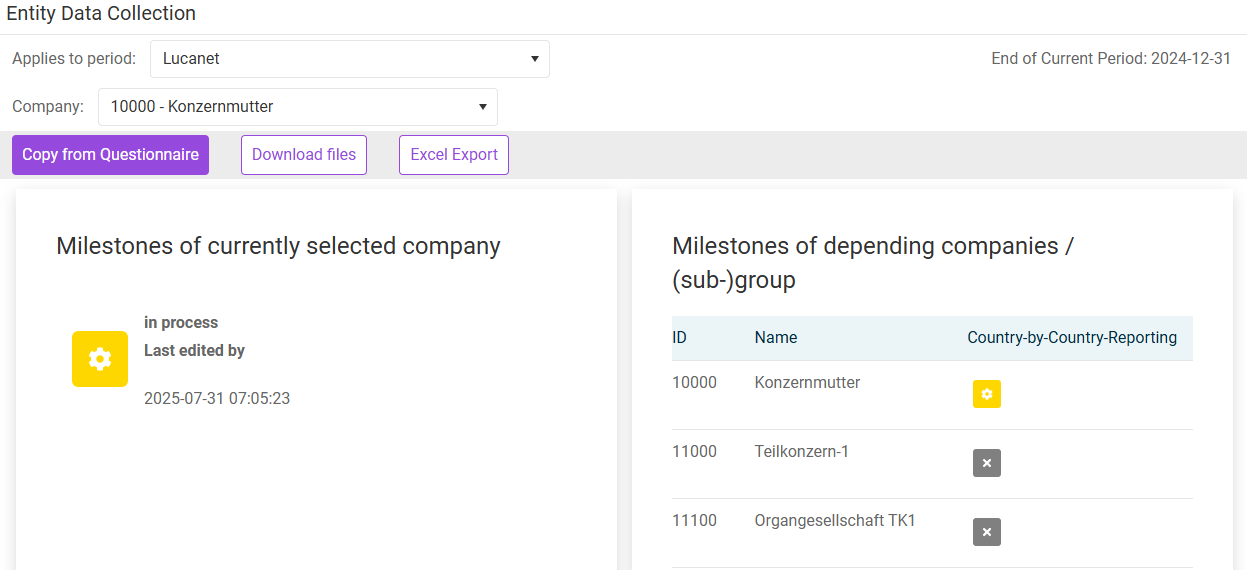Click the large yellow gear in-process status icon
1247x570 pixels.
[100, 359]
